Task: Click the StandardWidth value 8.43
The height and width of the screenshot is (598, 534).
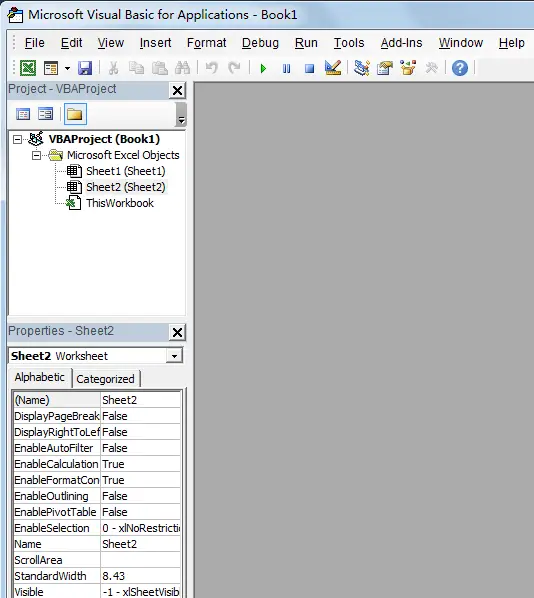Action: click(140, 576)
